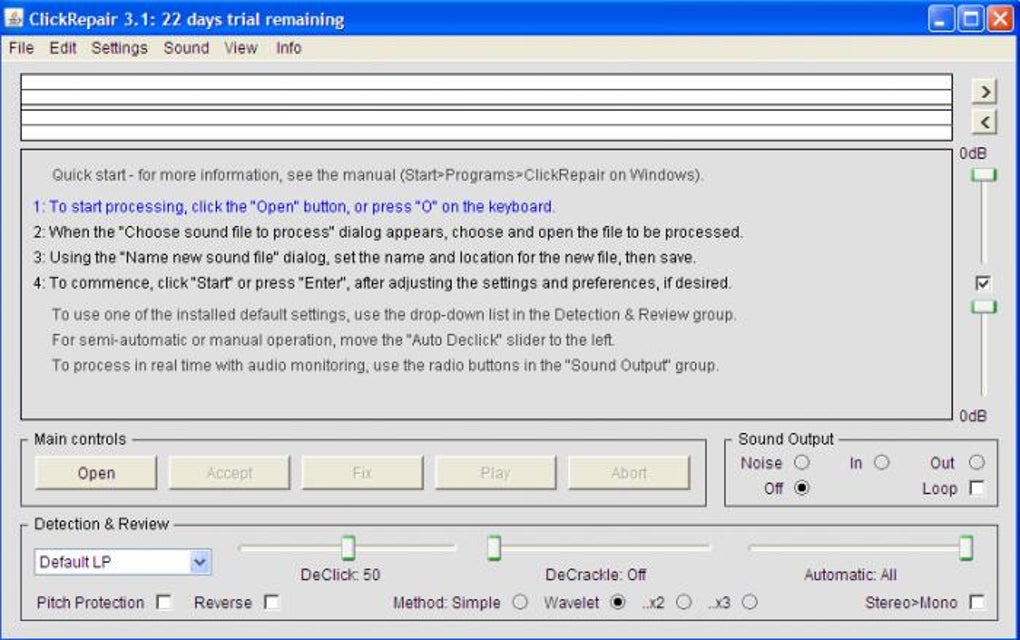The image size is (1020, 640).
Task: Click the Open button
Action: pyautogui.click(x=96, y=473)
